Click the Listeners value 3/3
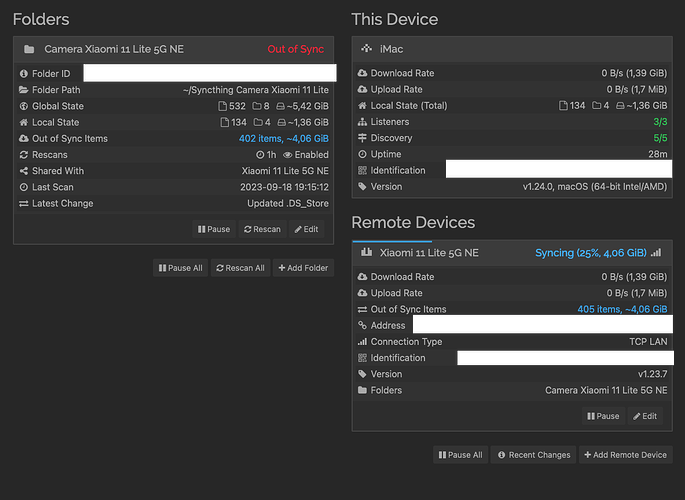Viewport: 685px width, 500px height. (660, 122)
